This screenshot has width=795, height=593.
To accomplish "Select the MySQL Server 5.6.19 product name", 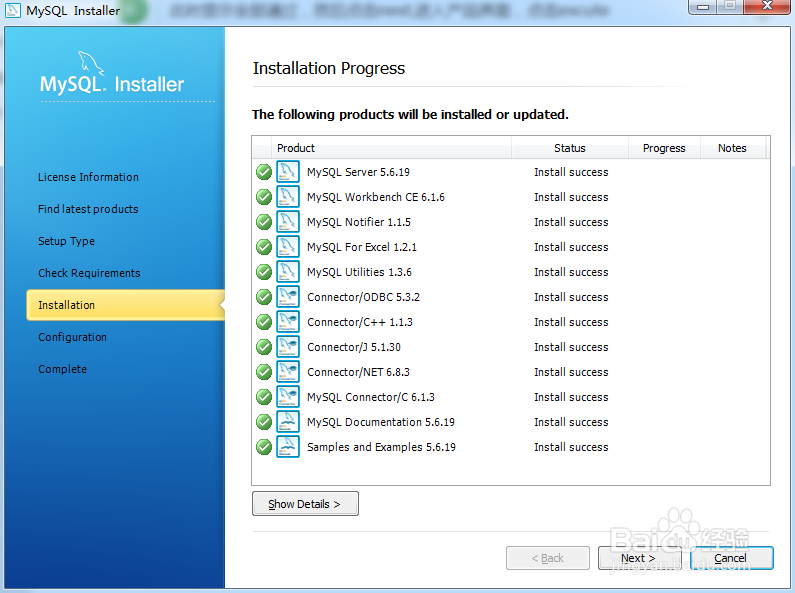I will pyautogui.click(x=358, y=172).
